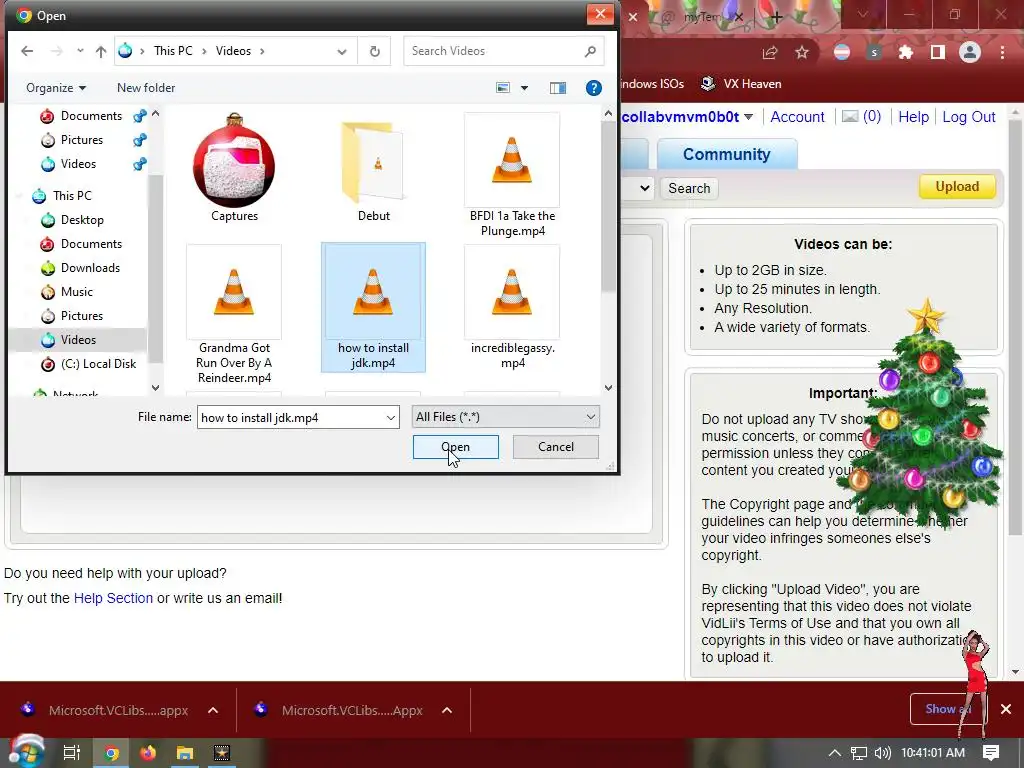The image size is (1024, 768).
Task: Open Music in the navigation pane
Action: click(x=76, y=292)
